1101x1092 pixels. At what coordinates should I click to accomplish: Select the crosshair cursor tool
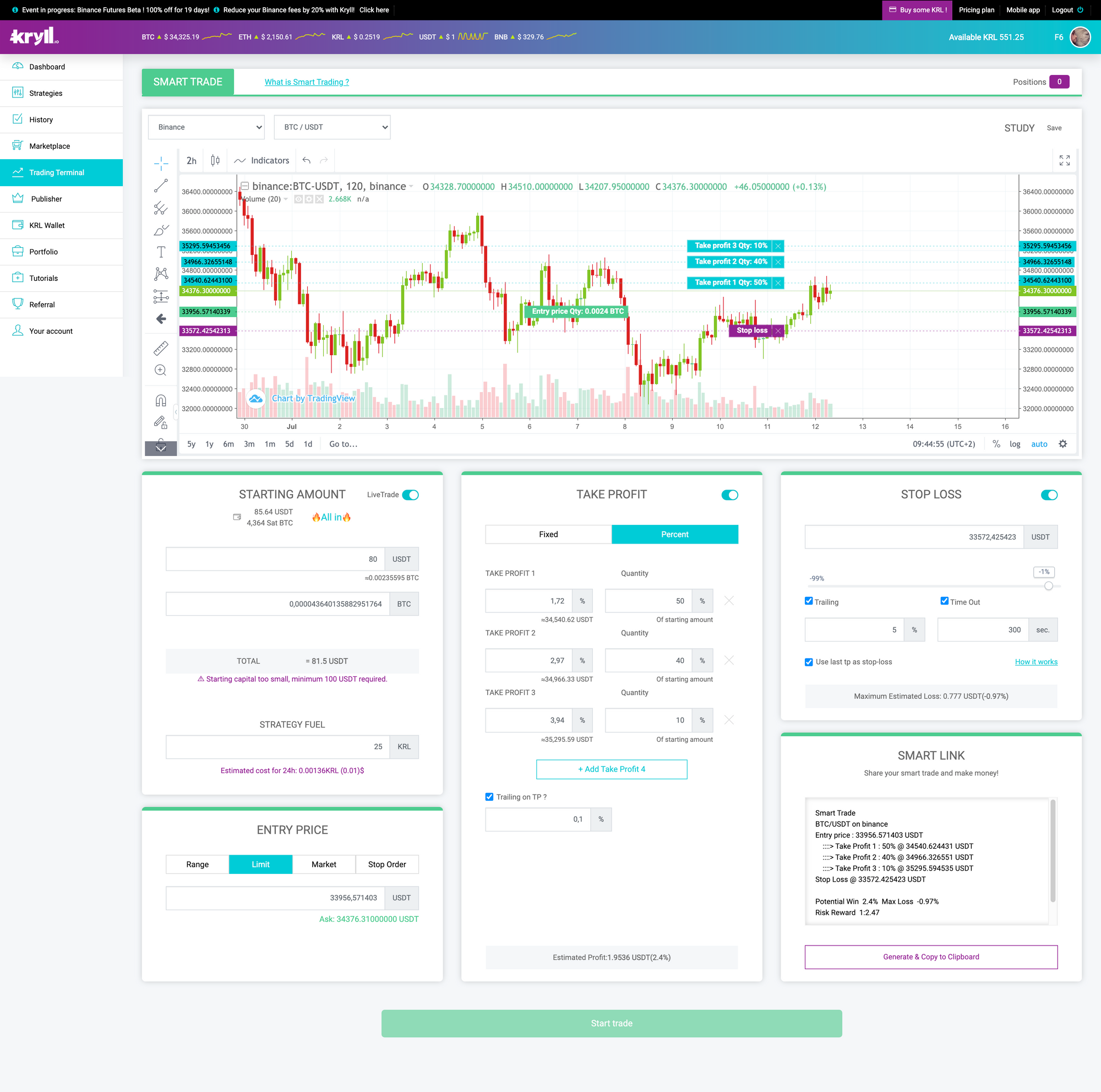pyautogui.click(x=161, y=164)
